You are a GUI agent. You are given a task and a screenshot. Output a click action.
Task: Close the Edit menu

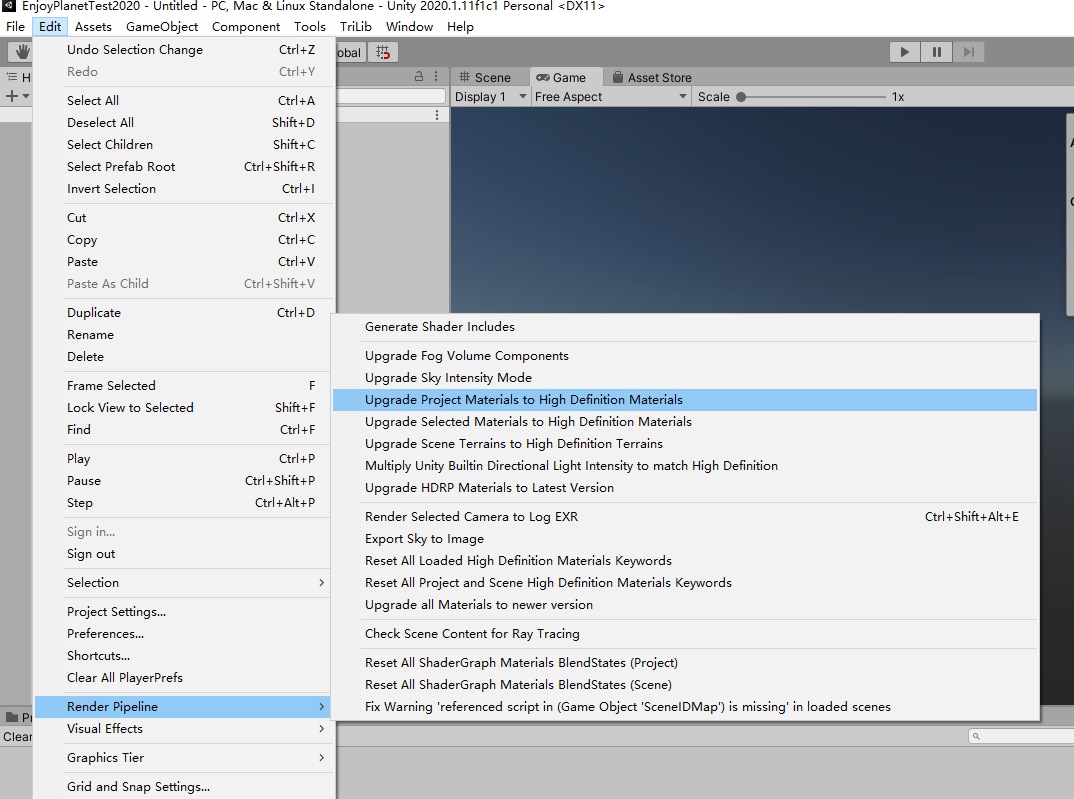click(50, 27)
